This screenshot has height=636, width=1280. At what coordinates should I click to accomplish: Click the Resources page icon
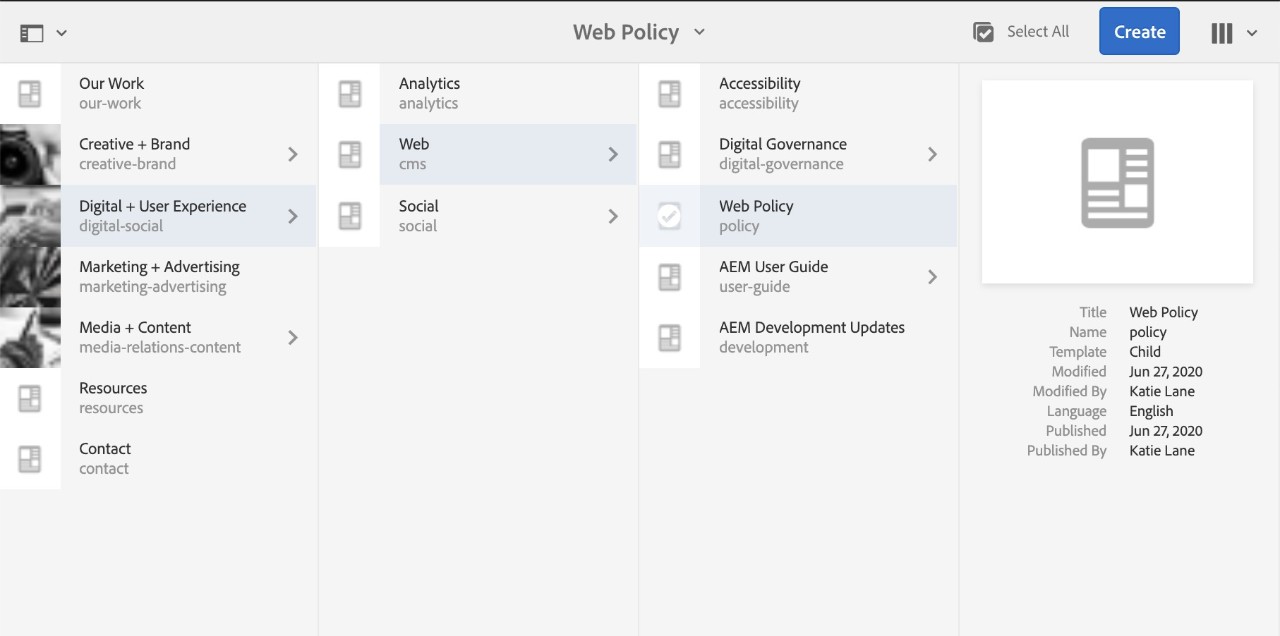pyautogui.click(x=30, y=398)
